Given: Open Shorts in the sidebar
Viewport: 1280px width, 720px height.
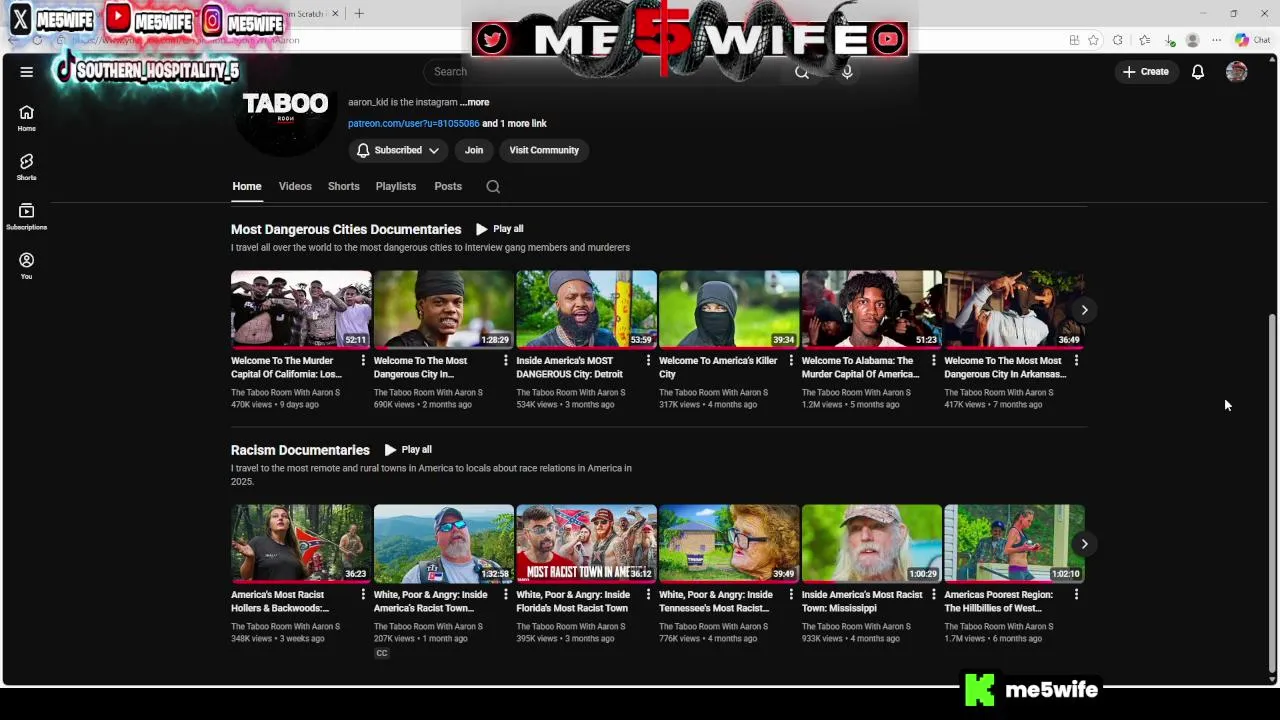Looking at the screenshot, I should 27,167.
